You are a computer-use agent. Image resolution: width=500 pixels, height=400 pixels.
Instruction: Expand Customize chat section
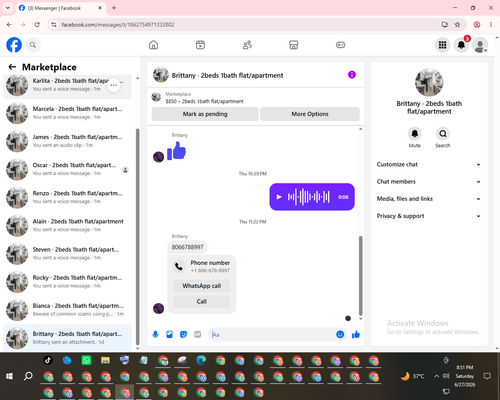[429, 164]
